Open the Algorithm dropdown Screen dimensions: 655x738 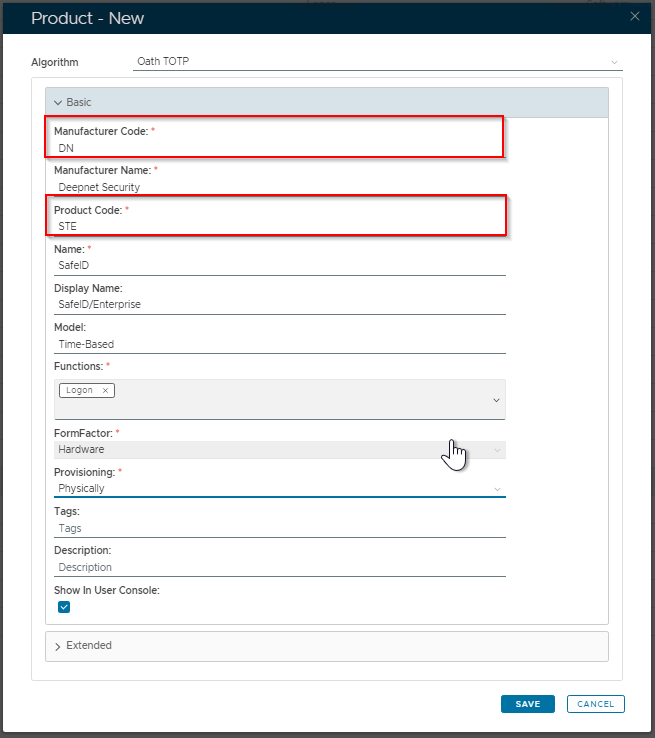click(x=375, y=62)
